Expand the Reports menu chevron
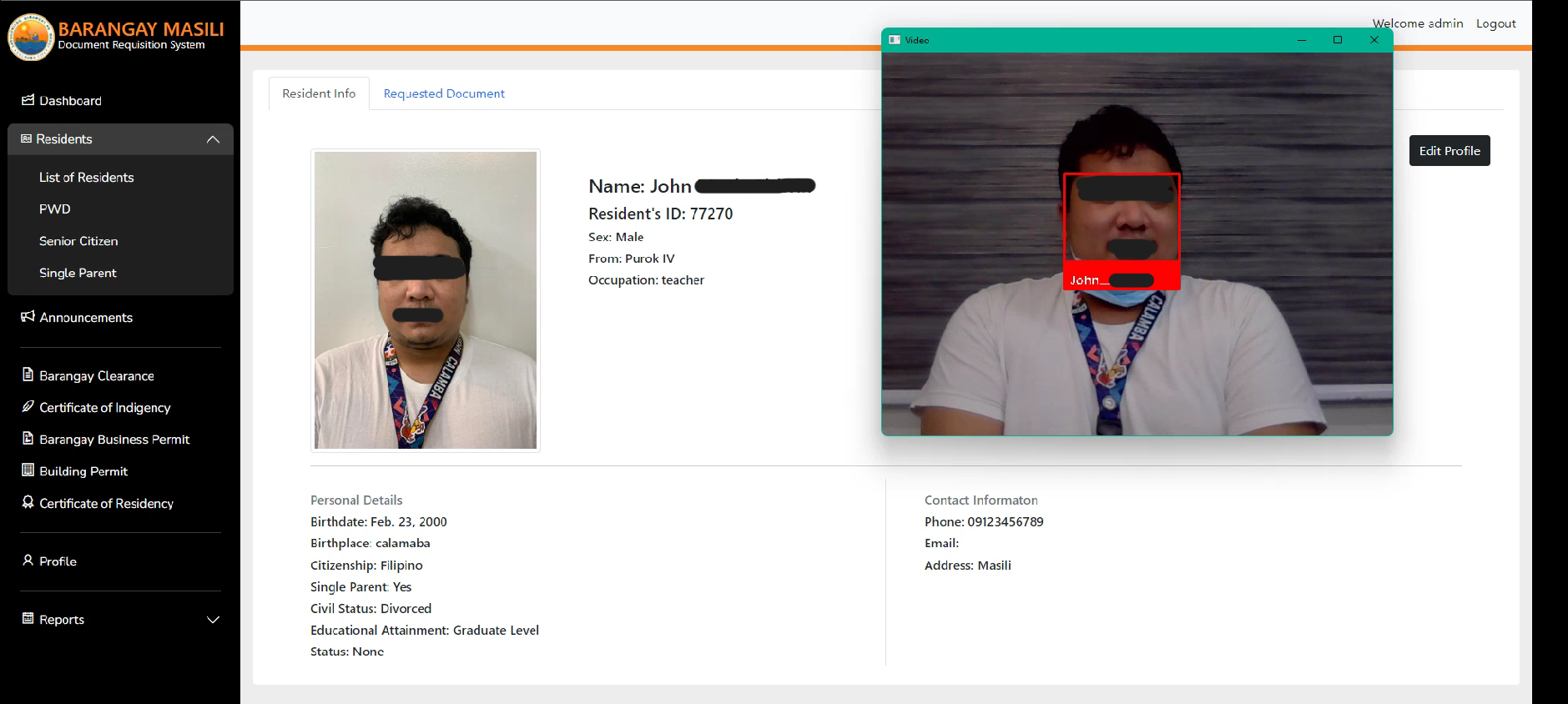1568x704 pixels. 213,620
